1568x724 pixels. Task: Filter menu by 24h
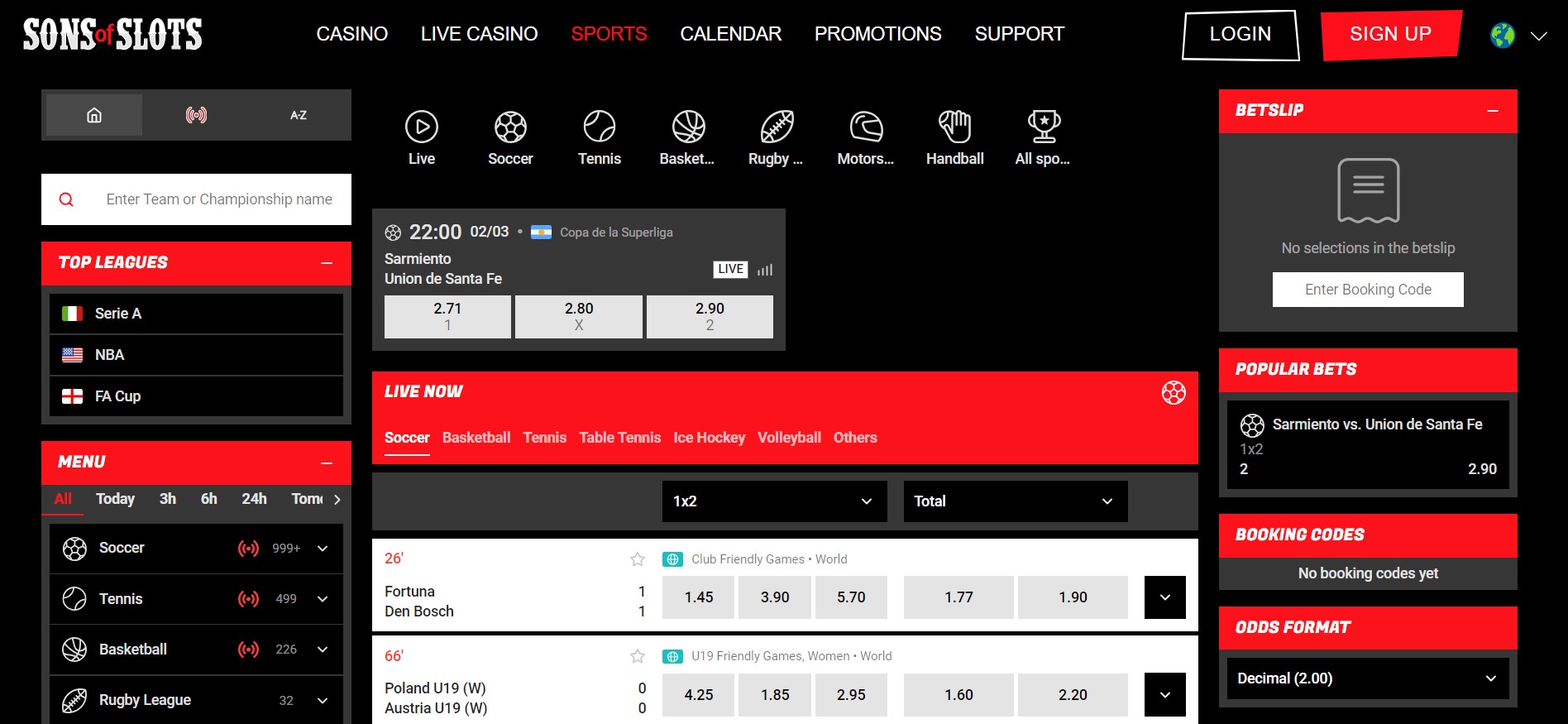pos(254,499)
